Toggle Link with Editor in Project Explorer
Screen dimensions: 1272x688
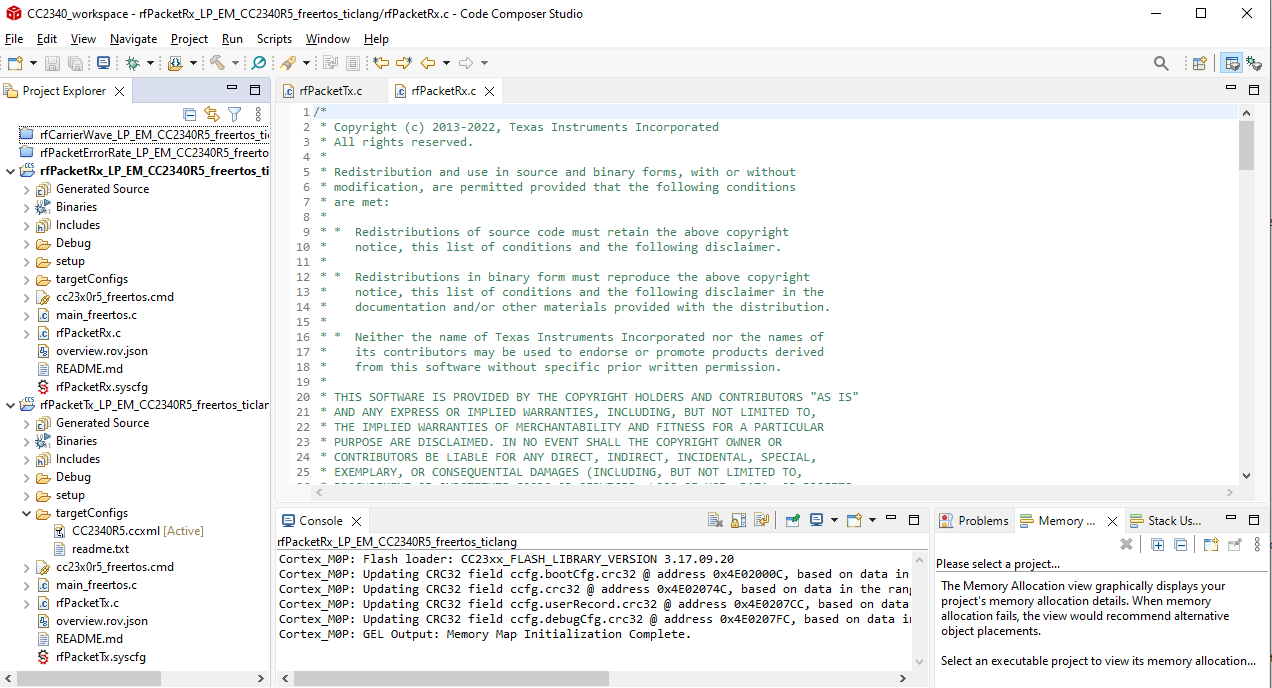point(212,114)
